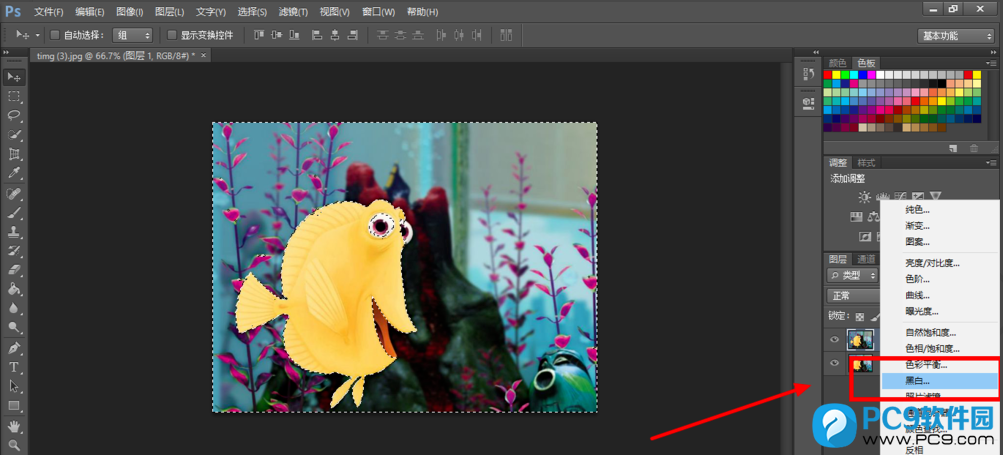Image resolution: width=1003 pixels, height=455 pixels.
Task: Open the 图像(I) menu
Action: (x=130, y=12)
